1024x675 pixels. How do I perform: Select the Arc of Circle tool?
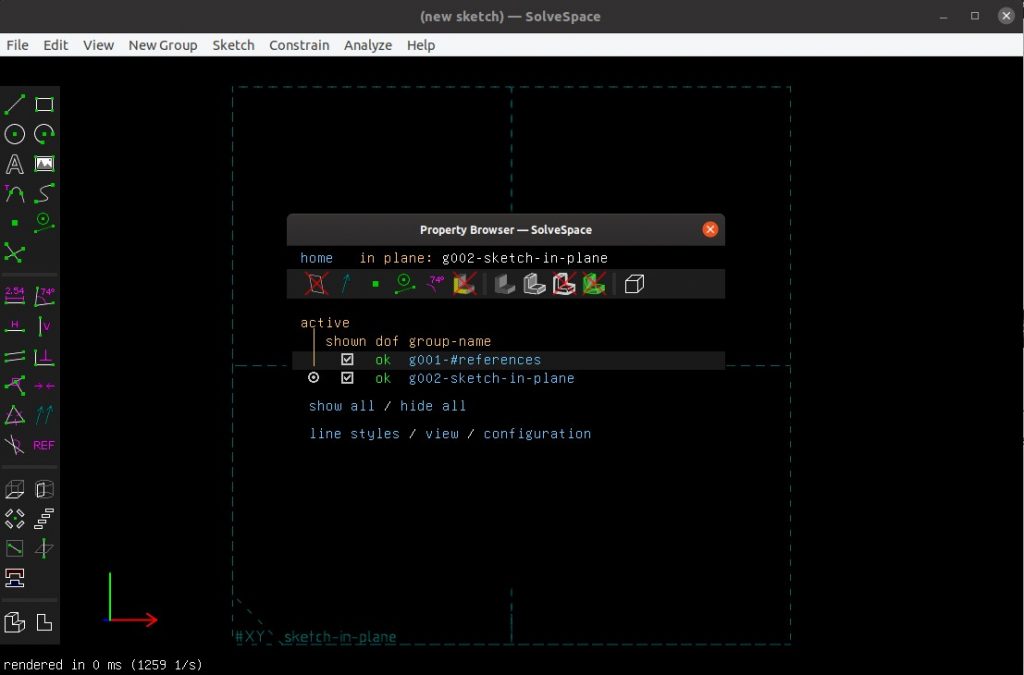[43, 134]
